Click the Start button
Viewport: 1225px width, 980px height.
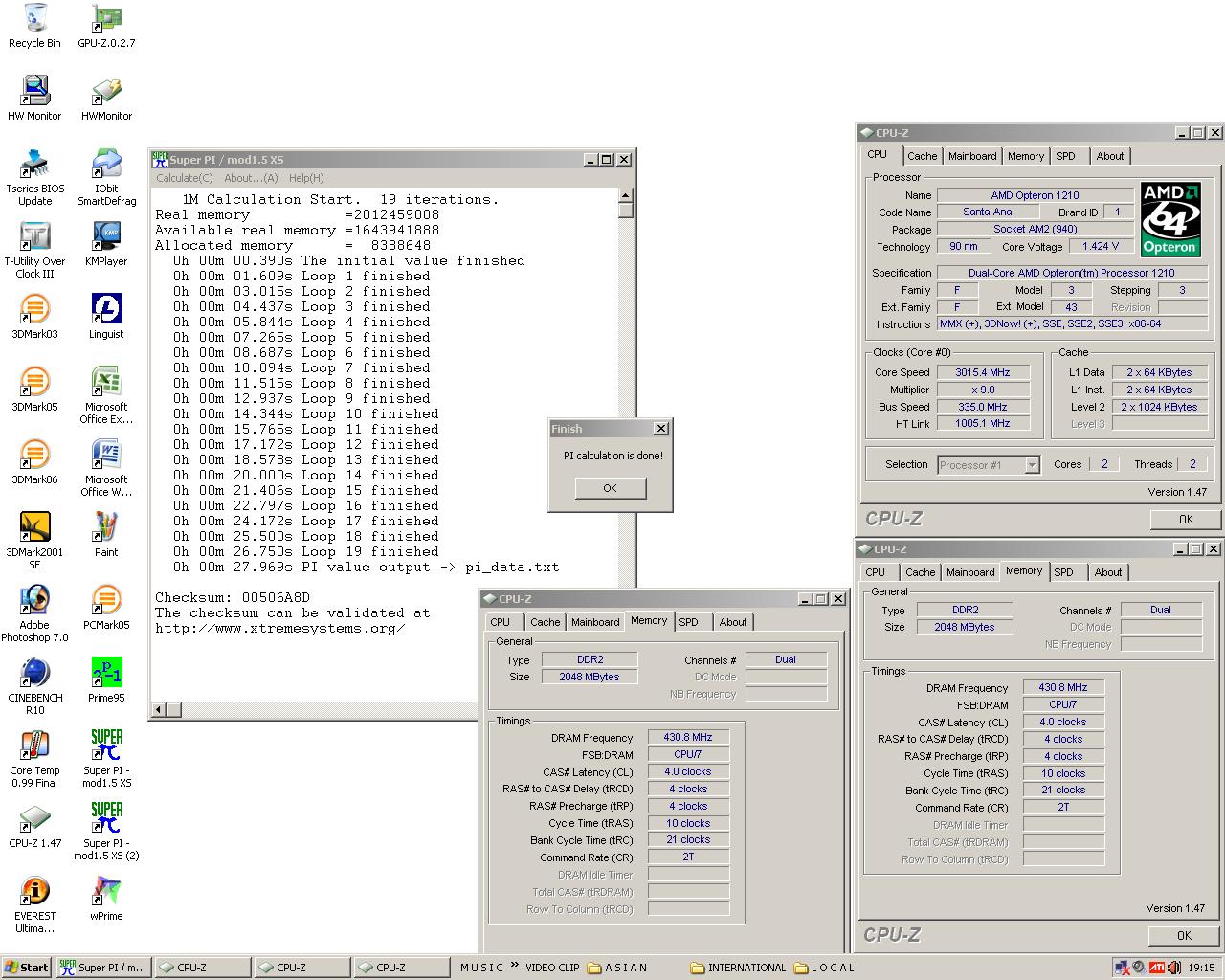tap(27, 968)
